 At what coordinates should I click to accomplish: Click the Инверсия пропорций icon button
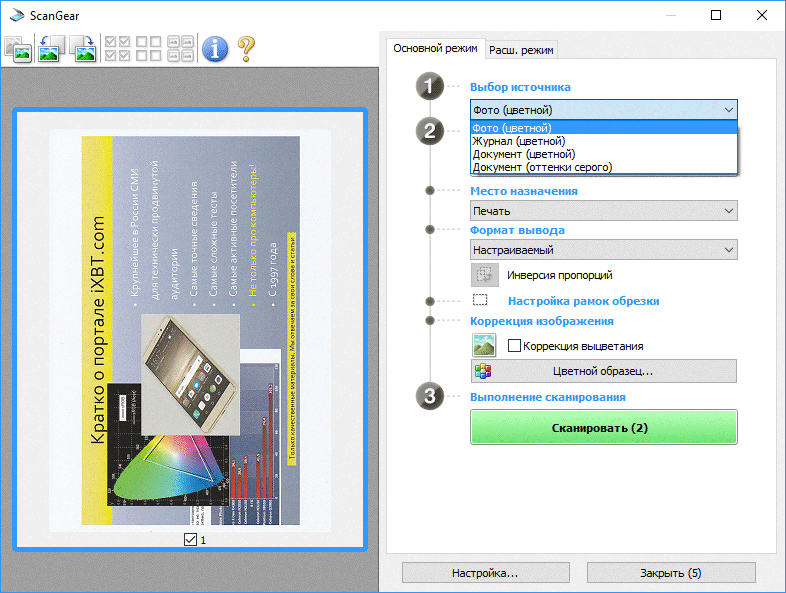pyautogui.click(x=485, y=275)
